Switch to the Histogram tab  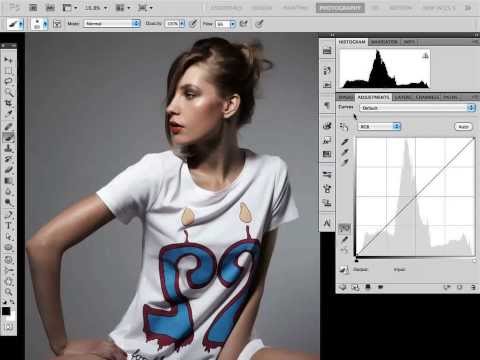click(x=352, y=42)
